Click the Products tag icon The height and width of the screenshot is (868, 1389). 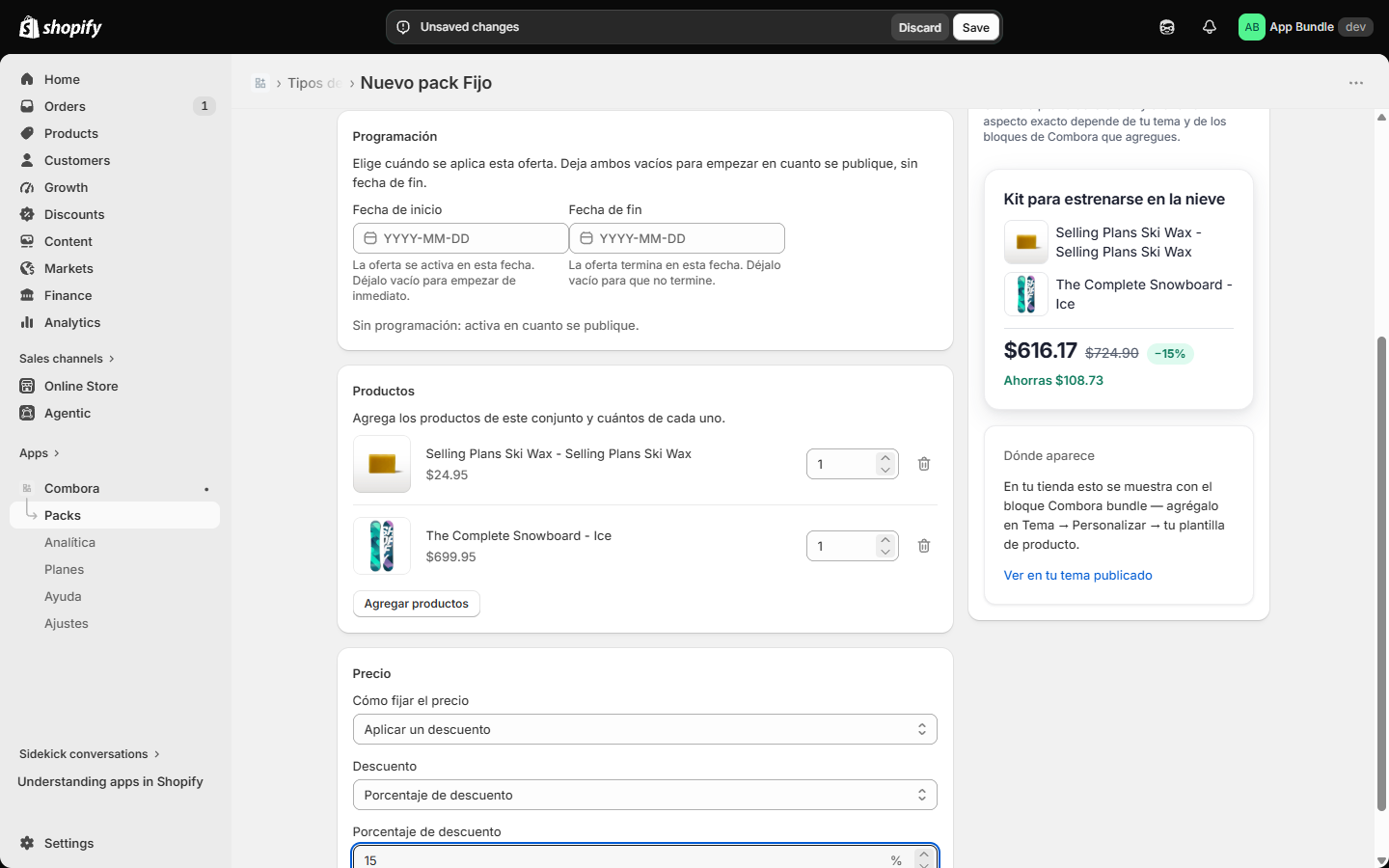pyautogui.click(x=27, y=133)
